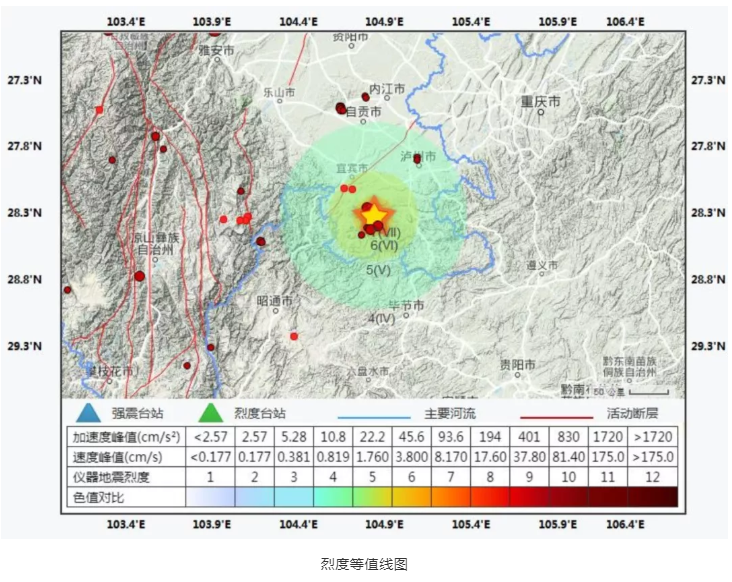Click the 5(V) intensity contour label

click(378, 270)
